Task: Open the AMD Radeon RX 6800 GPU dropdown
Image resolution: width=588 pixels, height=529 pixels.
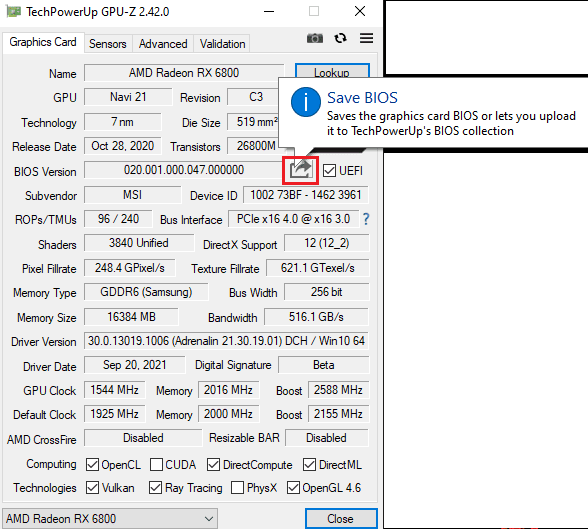Action: [110, 519]
